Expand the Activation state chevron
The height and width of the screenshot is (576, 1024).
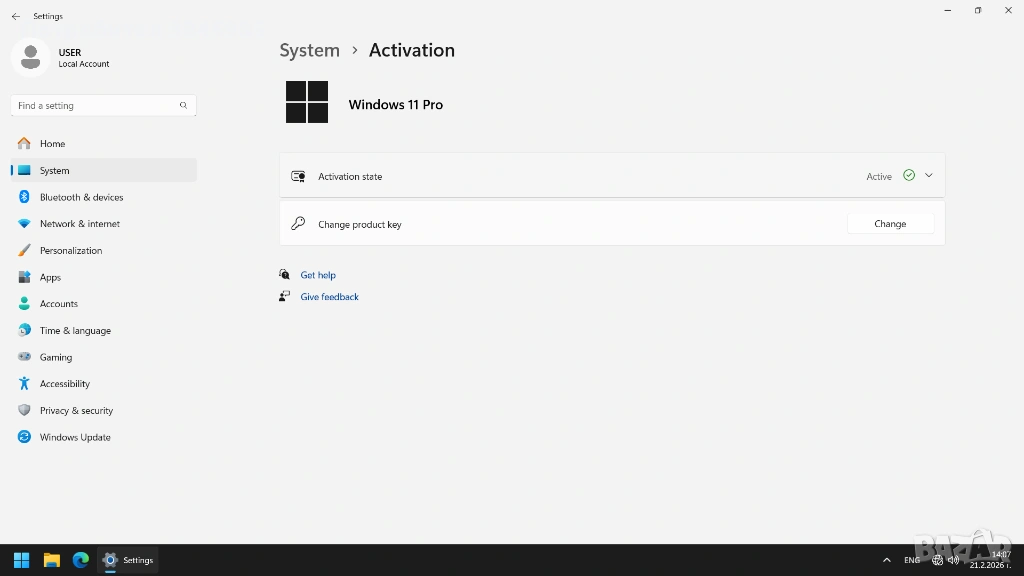[928, 176]
